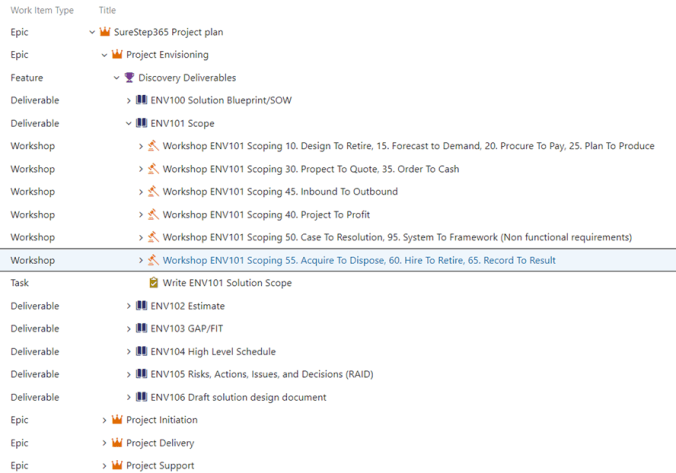
Task: Sort by the Work Item Type column header
Action: pos(42,10)
